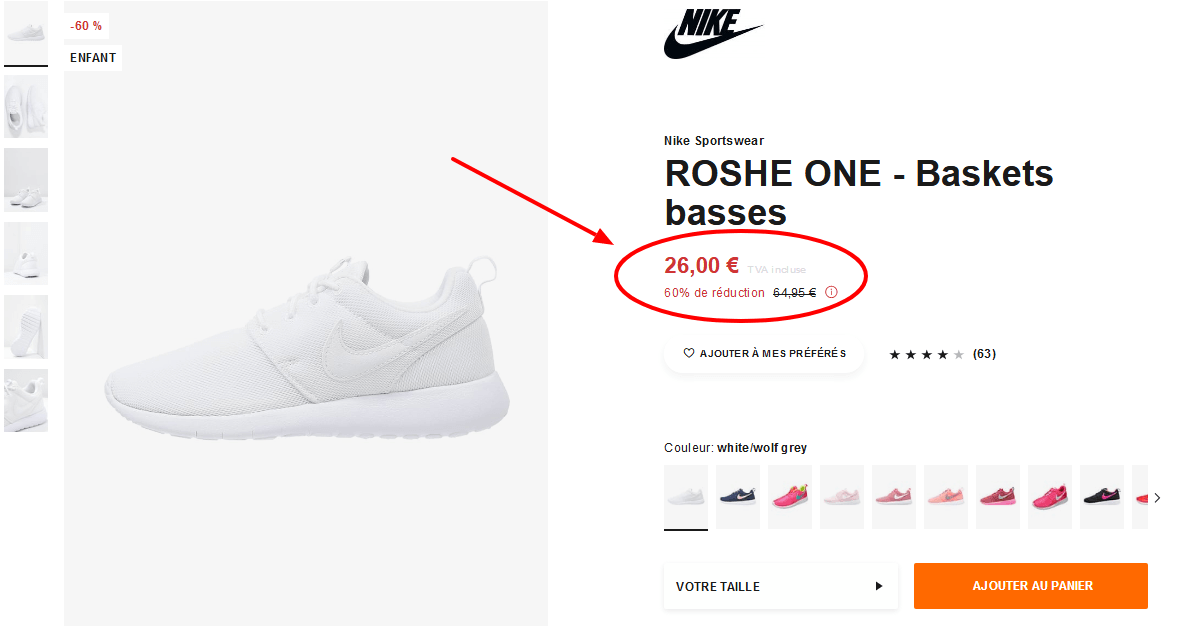Click the fifth greyed-out rating star

(958, 353)
